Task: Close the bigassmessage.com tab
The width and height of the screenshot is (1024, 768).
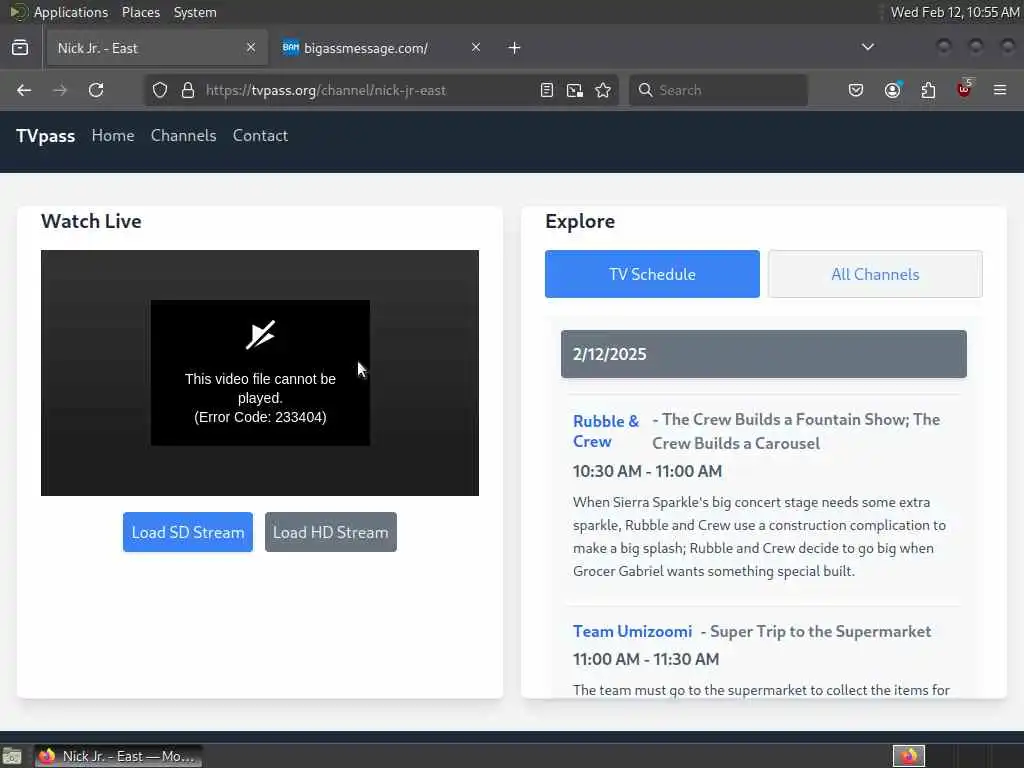Action: point(476,47)
